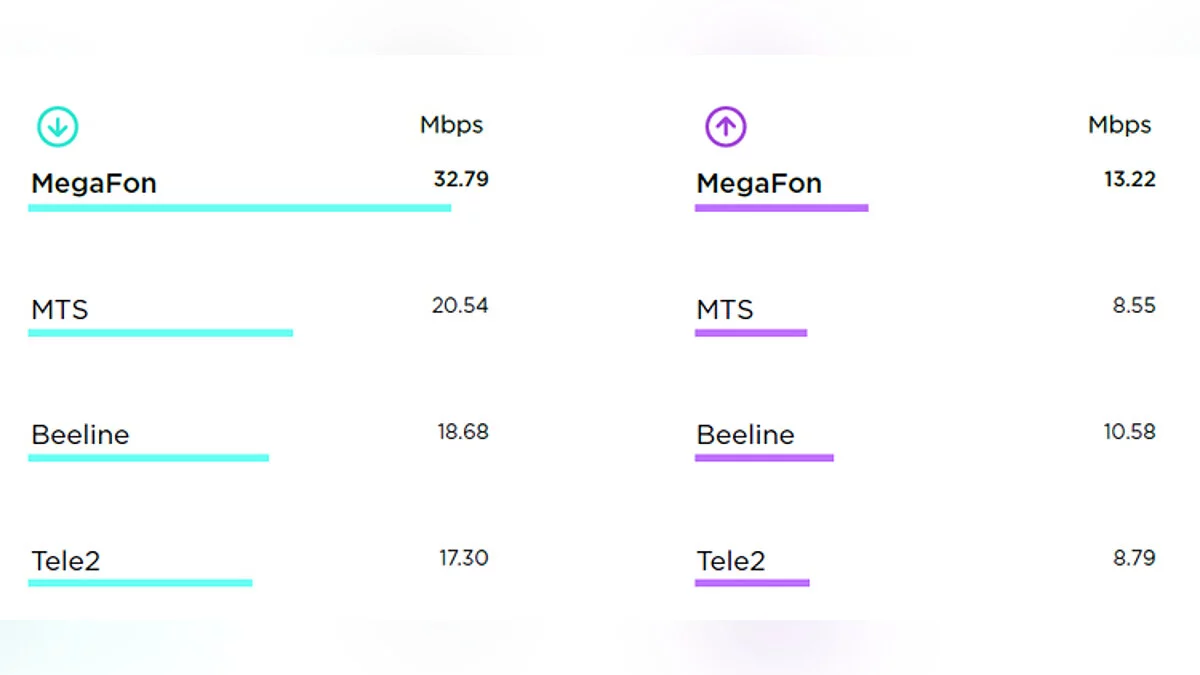Click Beeline label under download speeds
1200x675 pixels.
click(x=80, y=435)
